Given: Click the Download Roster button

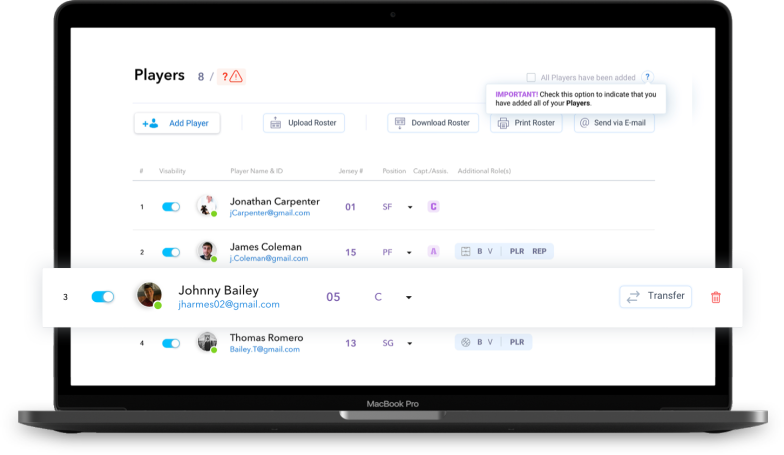Looking at the screenshot, I should pos(431,123).
